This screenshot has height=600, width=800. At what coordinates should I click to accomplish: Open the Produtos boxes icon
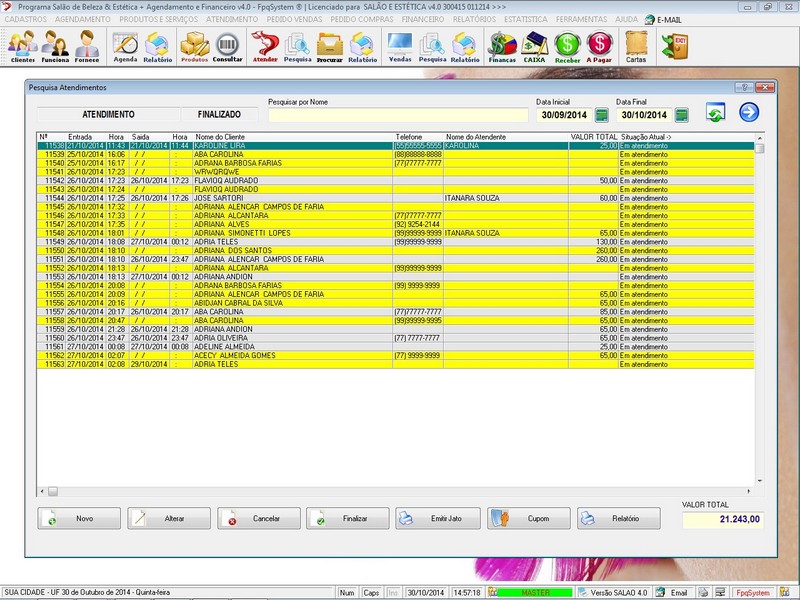coord(195,46)
